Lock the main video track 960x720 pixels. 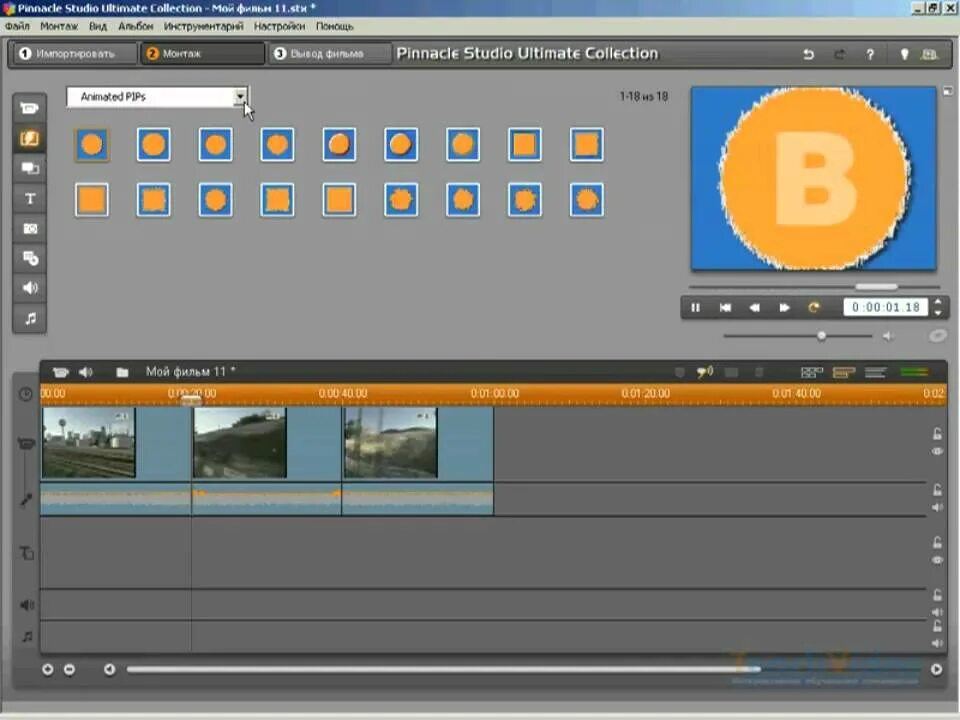pos(937,434)
